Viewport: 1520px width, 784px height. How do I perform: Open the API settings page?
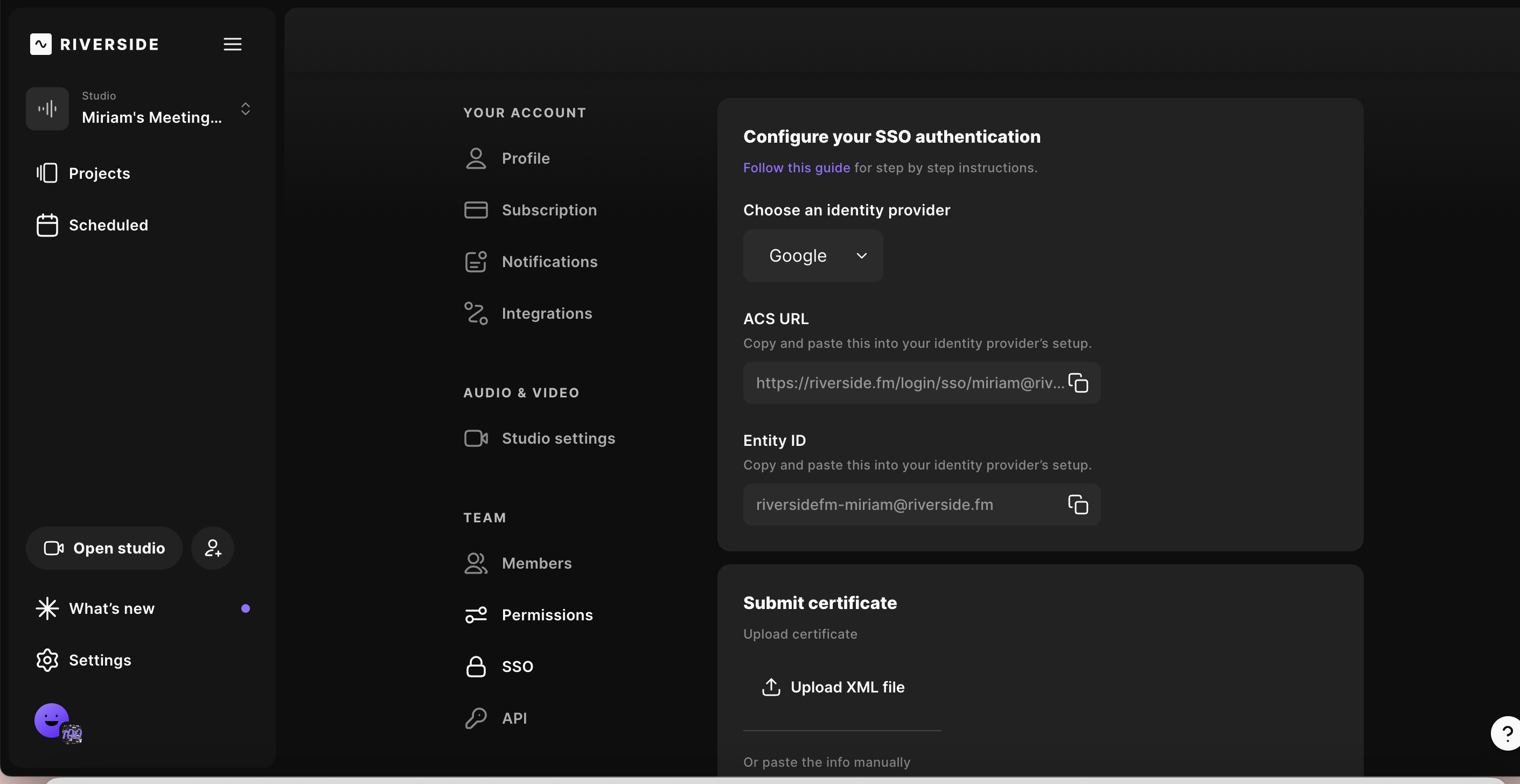click(514, 718)
